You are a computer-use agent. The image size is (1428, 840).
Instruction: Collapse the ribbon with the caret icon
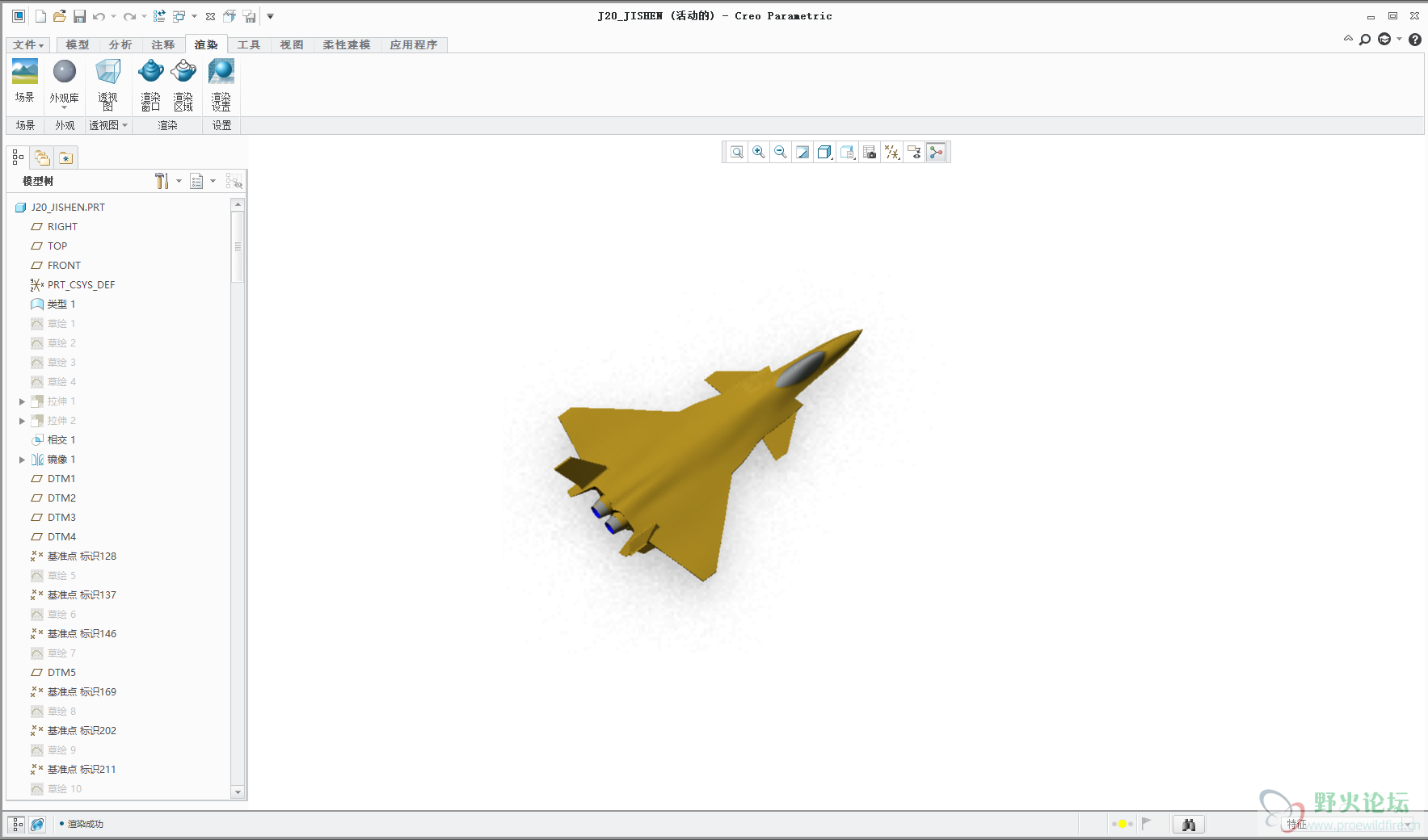click(1348, 38)
